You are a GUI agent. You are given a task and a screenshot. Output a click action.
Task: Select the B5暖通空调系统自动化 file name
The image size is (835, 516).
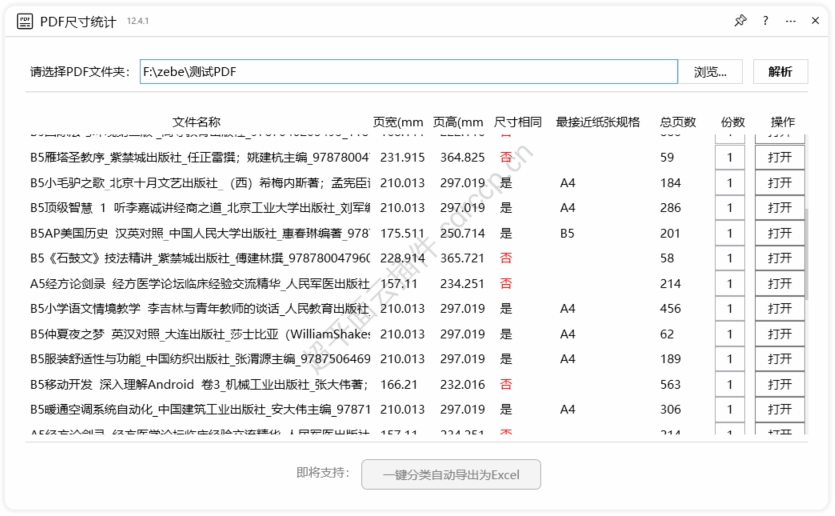[200, 409]
